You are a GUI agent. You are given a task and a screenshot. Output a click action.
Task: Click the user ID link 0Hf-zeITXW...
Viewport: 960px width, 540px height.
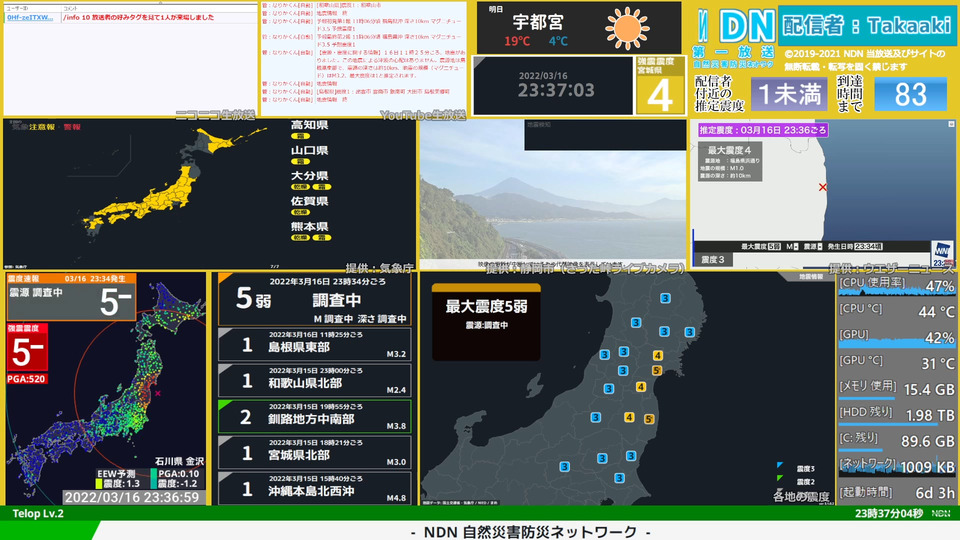pos(29,18)
